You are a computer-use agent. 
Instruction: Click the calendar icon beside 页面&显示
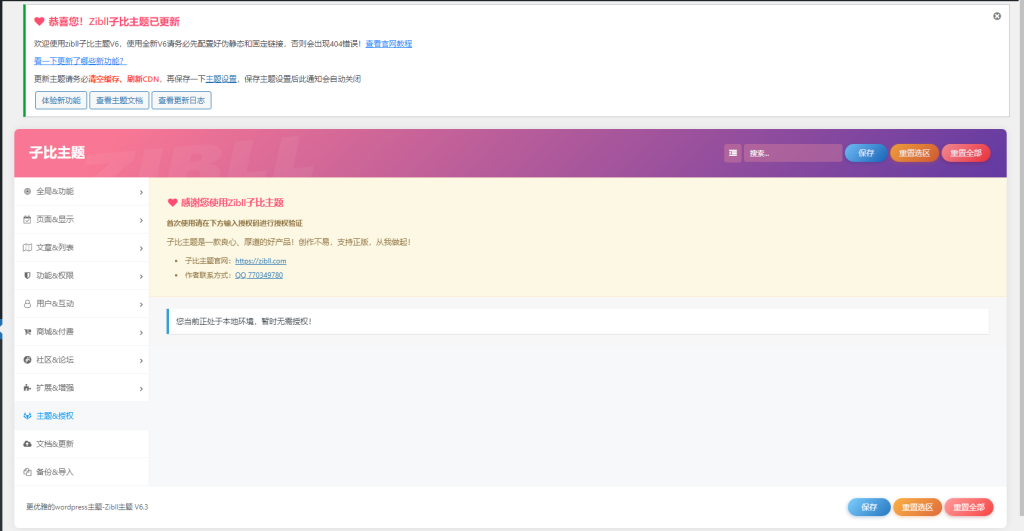pyautogui.click(x=27, y=219)
